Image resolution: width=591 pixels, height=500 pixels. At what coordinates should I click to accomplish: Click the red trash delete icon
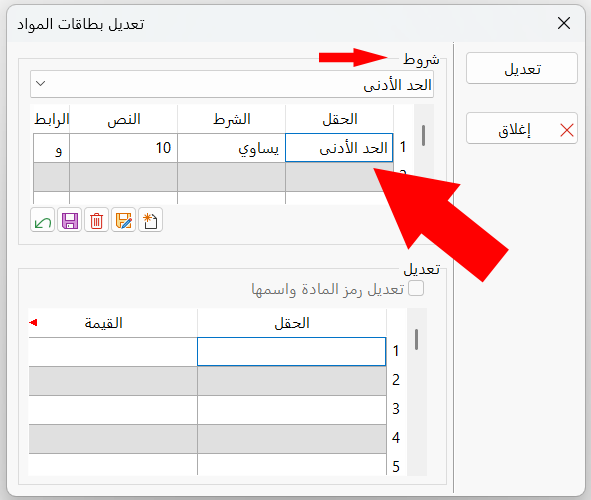click(x=96, y=220)
